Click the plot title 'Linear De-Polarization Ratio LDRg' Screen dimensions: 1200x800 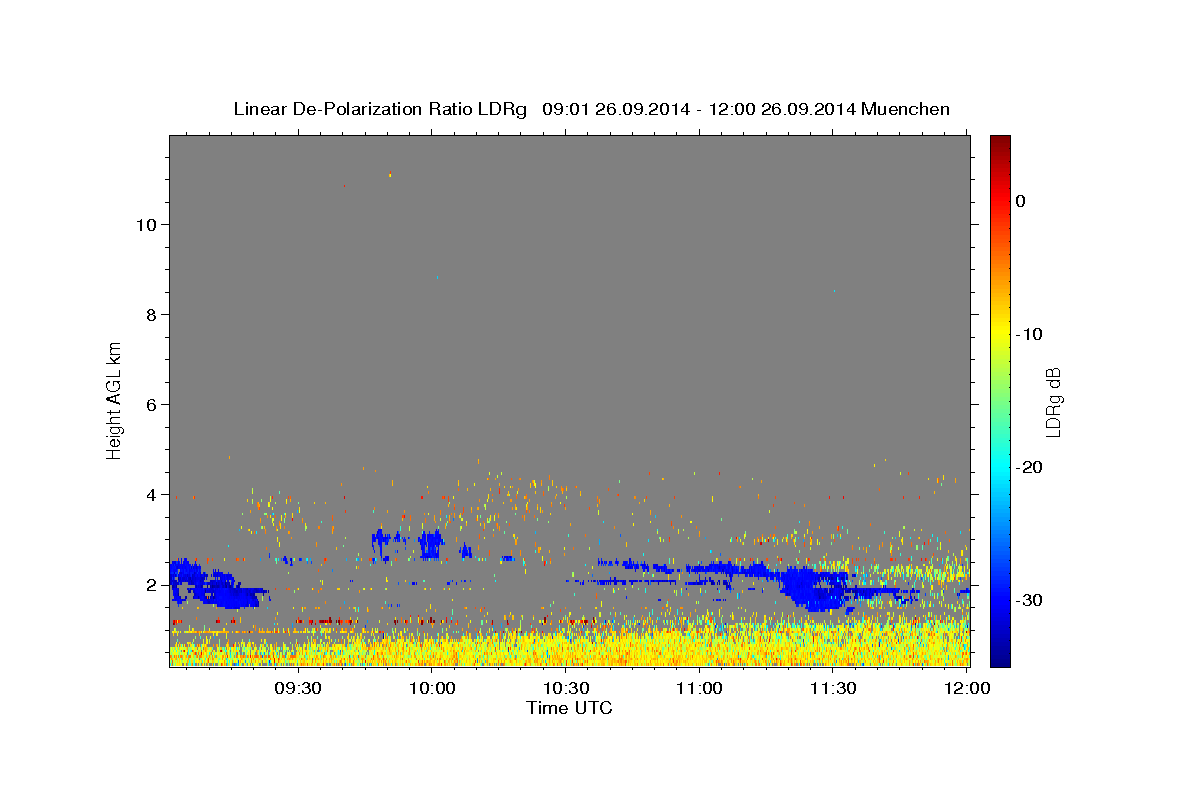click(x=379, y=109)
